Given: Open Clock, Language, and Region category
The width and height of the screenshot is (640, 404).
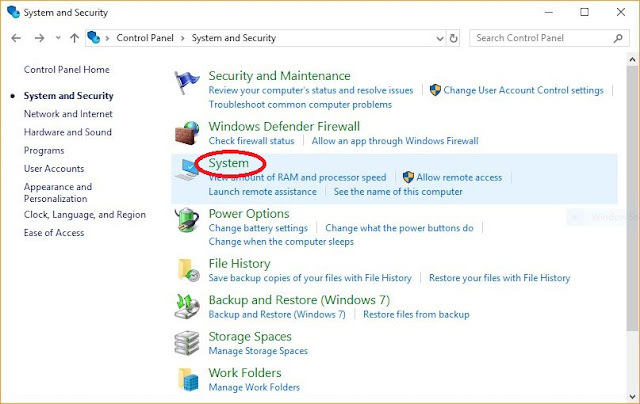Looking at the screenshot, I should 84,215.
